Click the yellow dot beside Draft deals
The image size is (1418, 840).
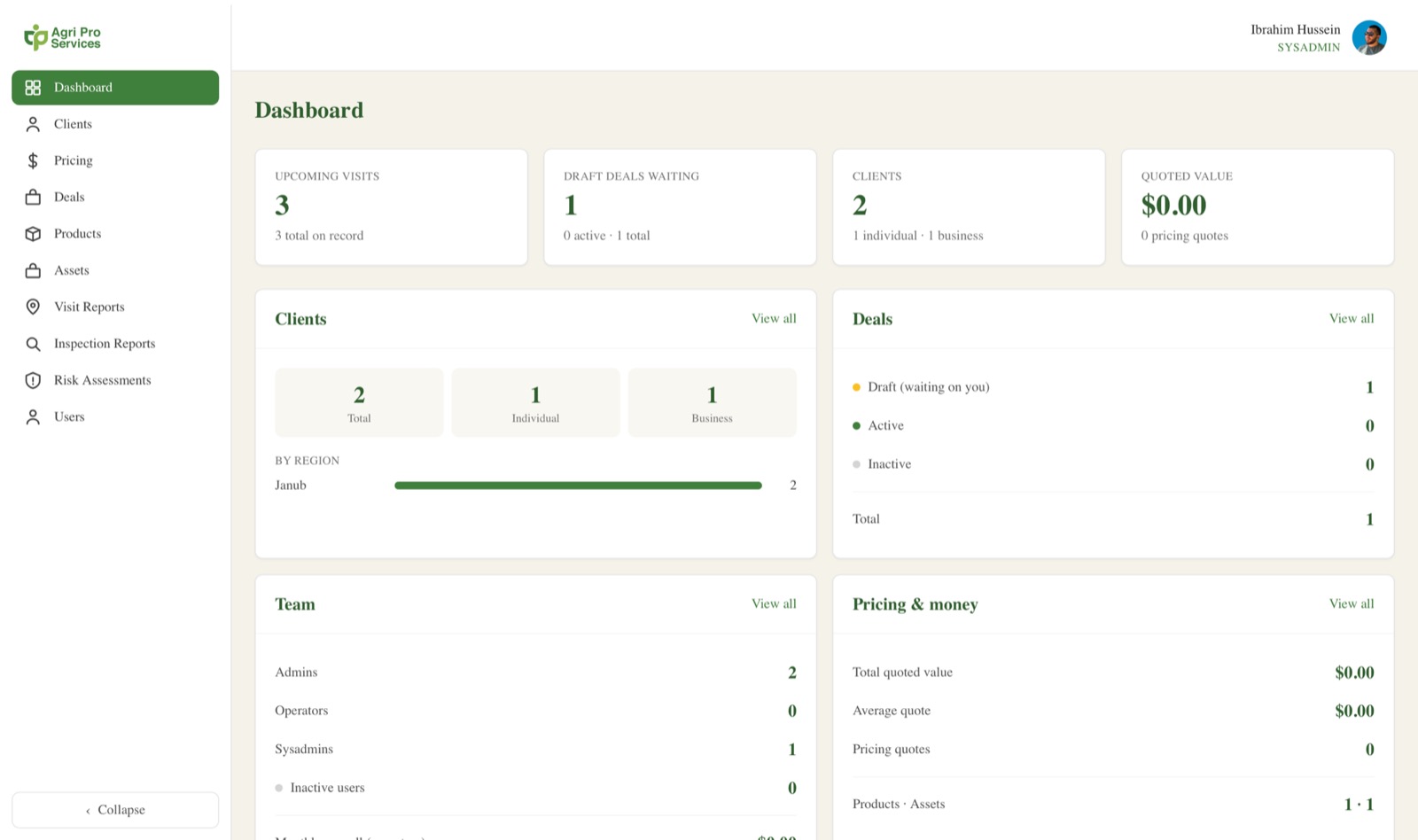pos(856,387)
